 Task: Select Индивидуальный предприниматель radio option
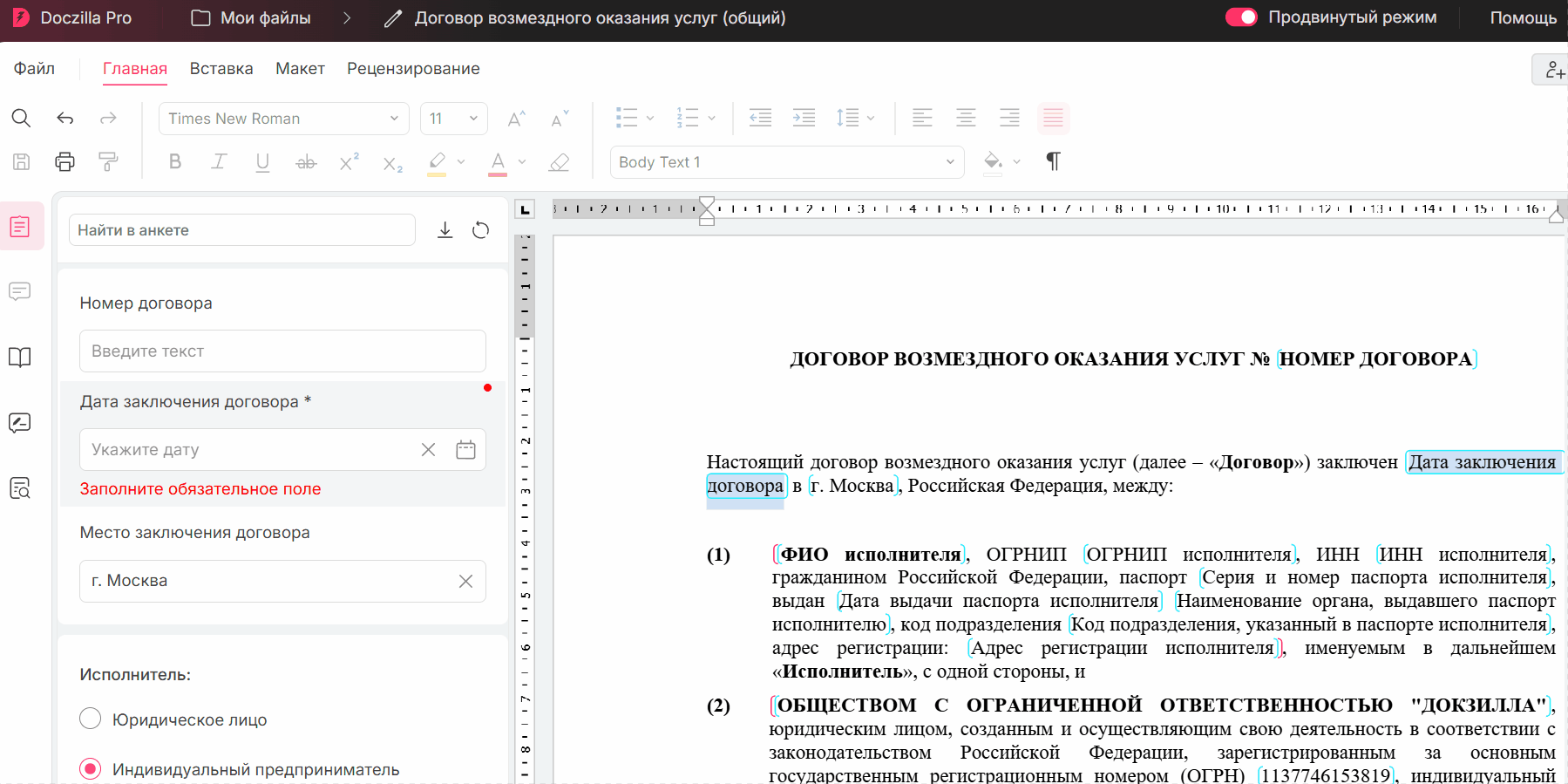pos(91,768)
